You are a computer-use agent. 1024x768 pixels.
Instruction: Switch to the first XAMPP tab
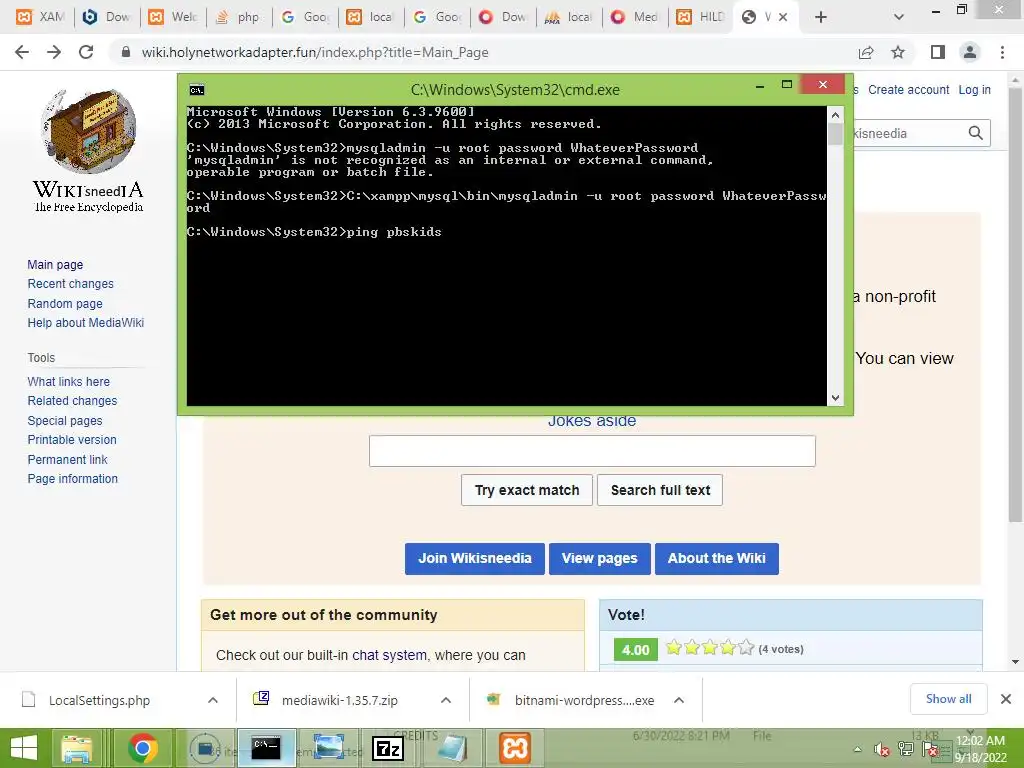(x=39, y=17)
